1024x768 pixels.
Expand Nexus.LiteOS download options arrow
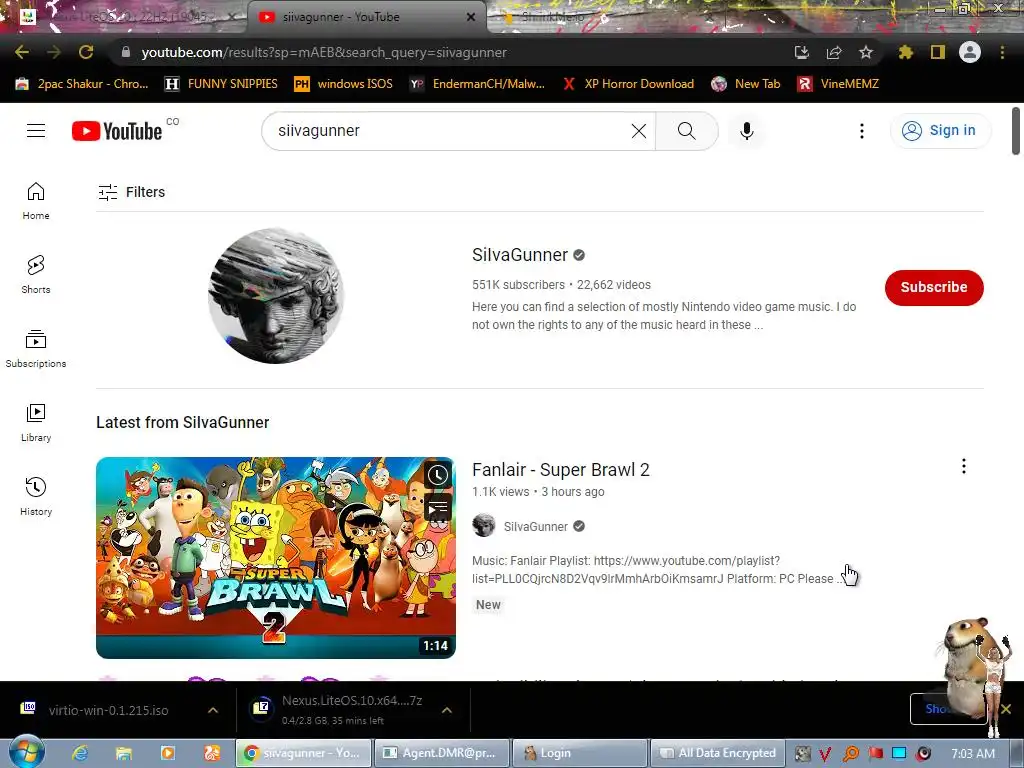447,710
